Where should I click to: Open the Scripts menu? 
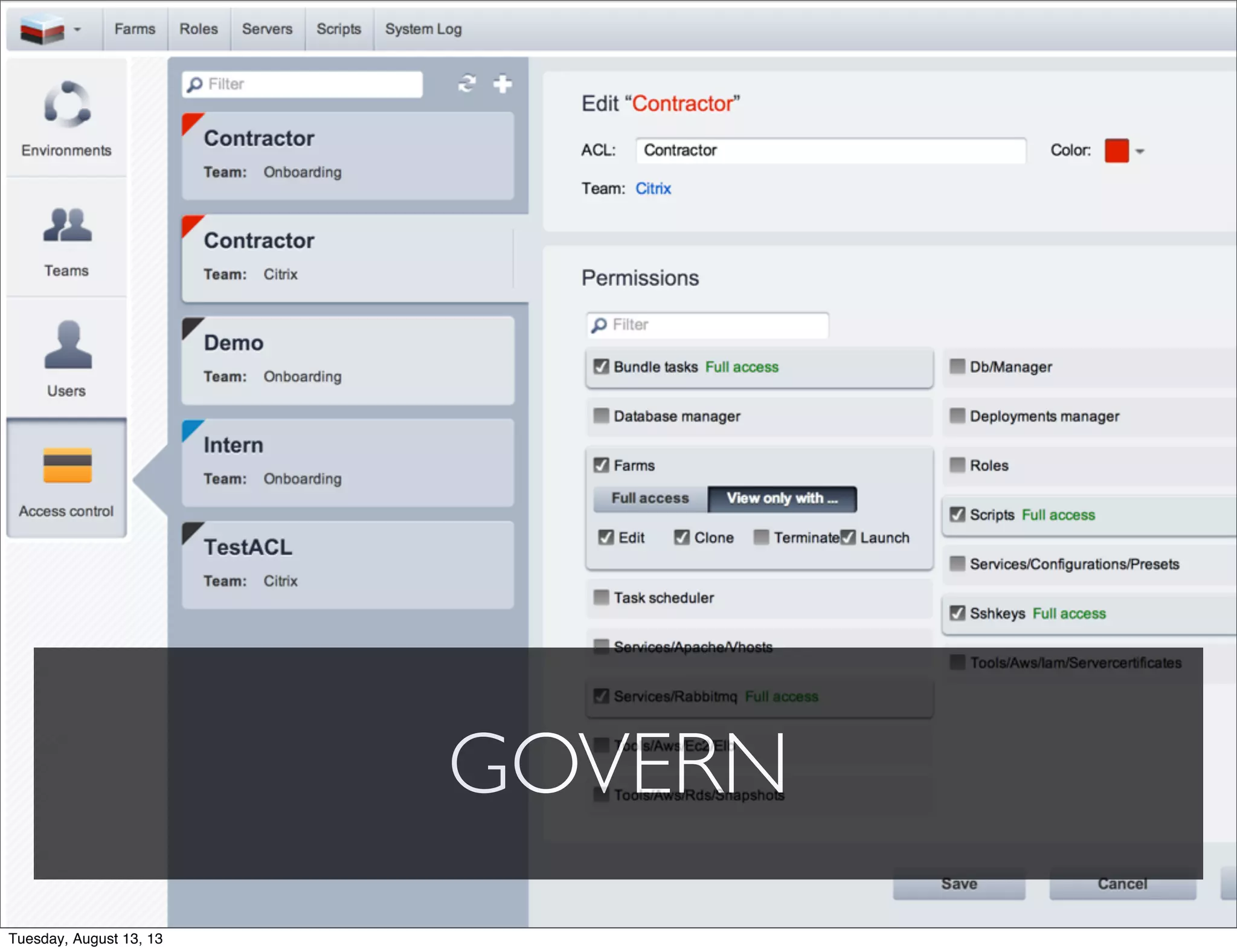339,29
